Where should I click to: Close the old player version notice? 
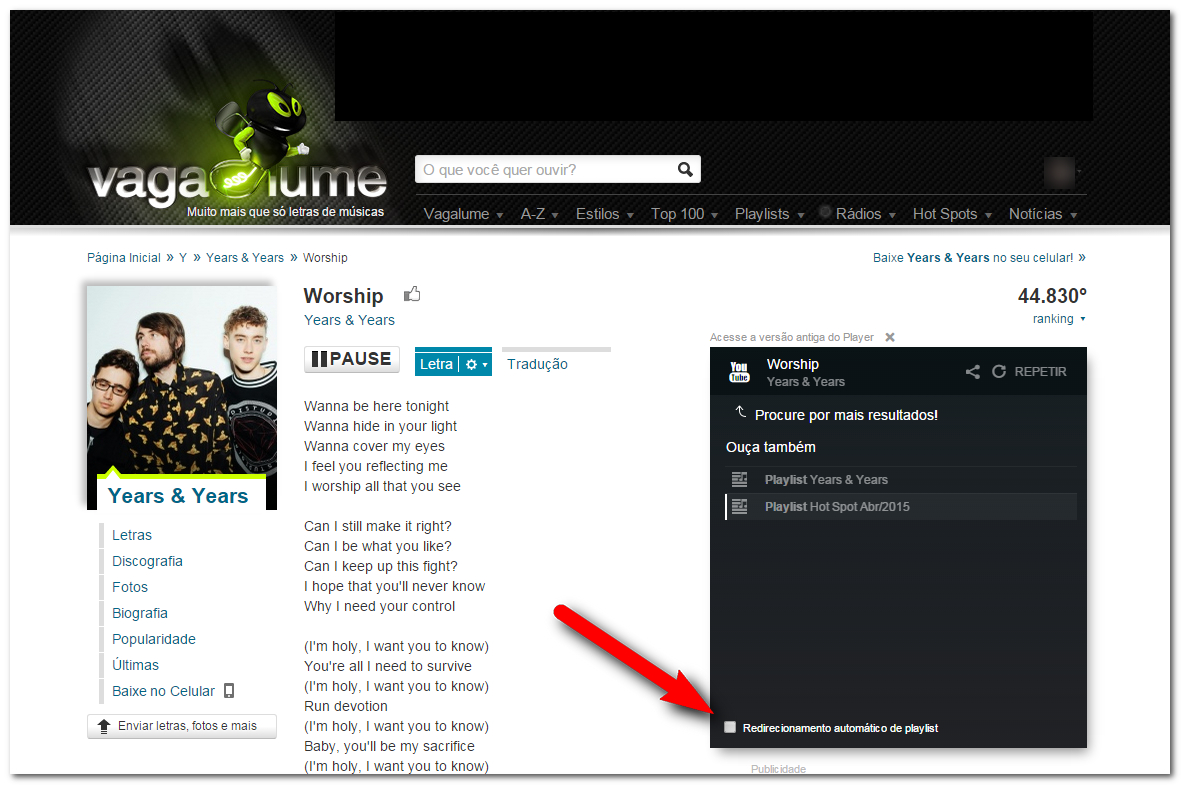pyautogui.click(x=890, y=337)
